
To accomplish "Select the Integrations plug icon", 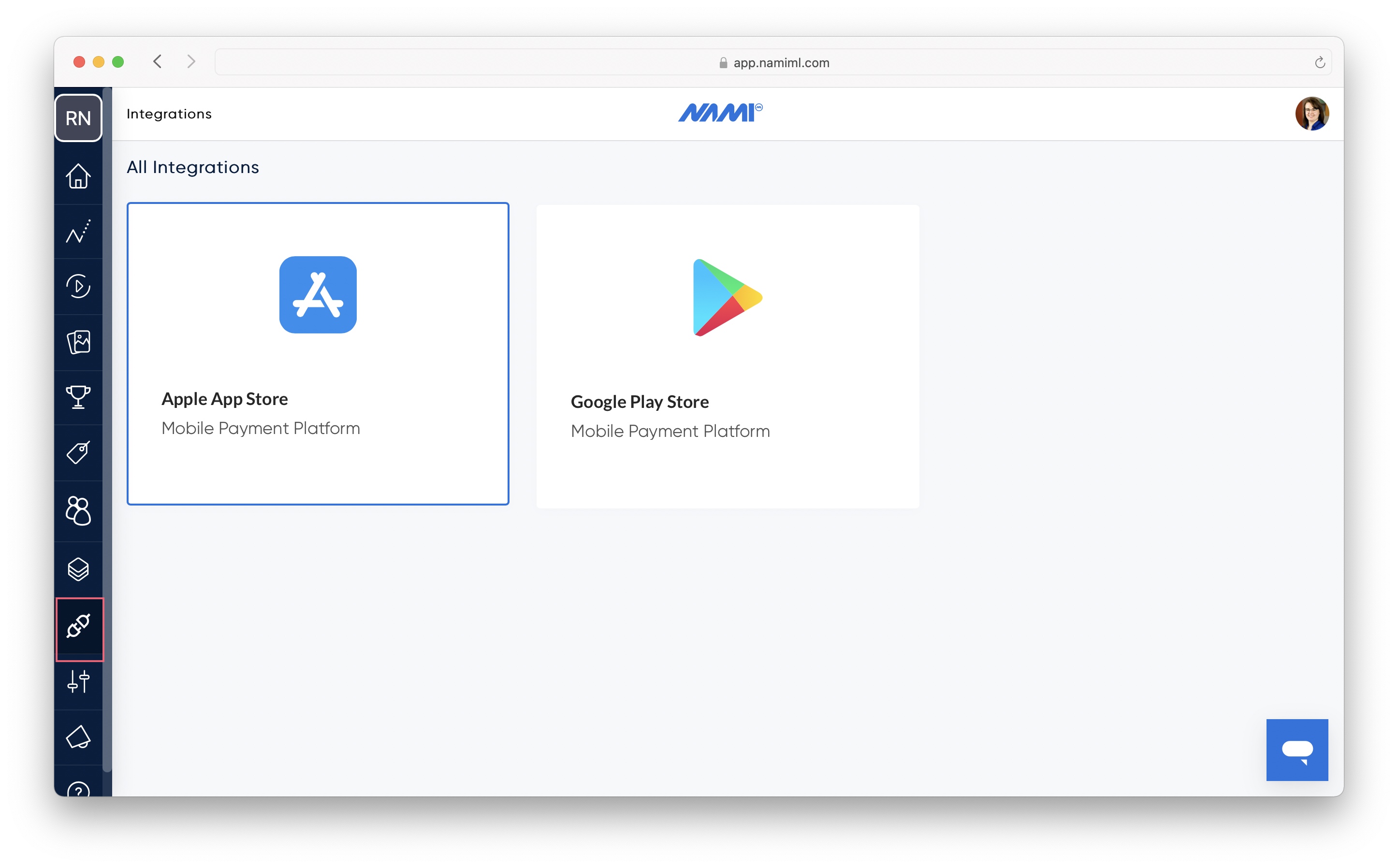I will click(79, 626).
